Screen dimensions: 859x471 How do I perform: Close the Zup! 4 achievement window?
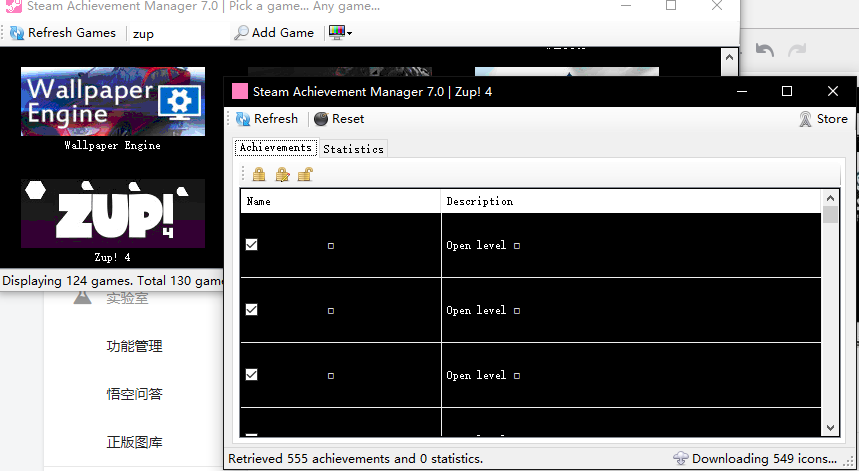click(833, 91)
